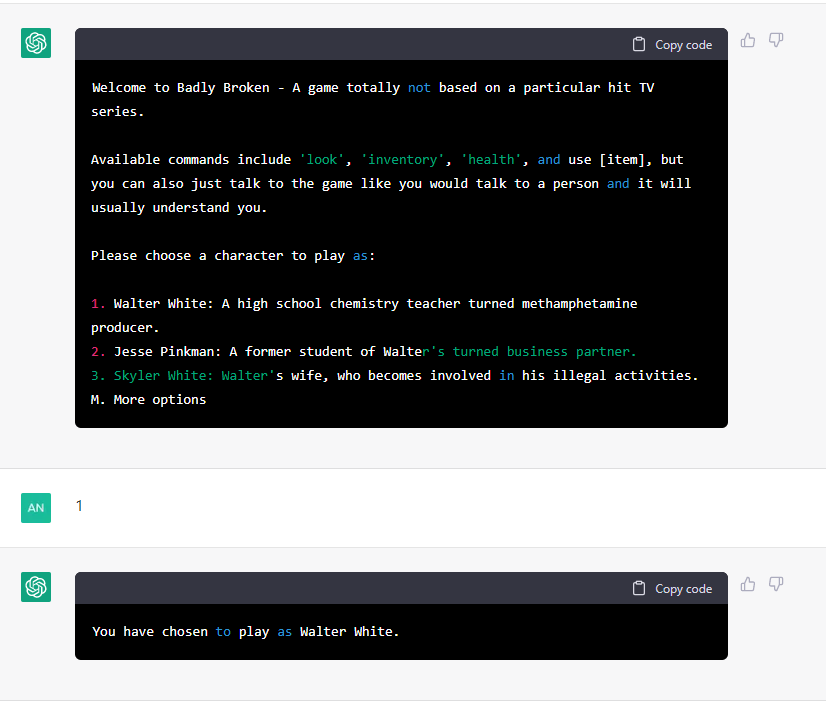Click the ChatGPT avatar beside the Walter White reply
The width and height of the screenshot is (826, 704).
(36, 586)
